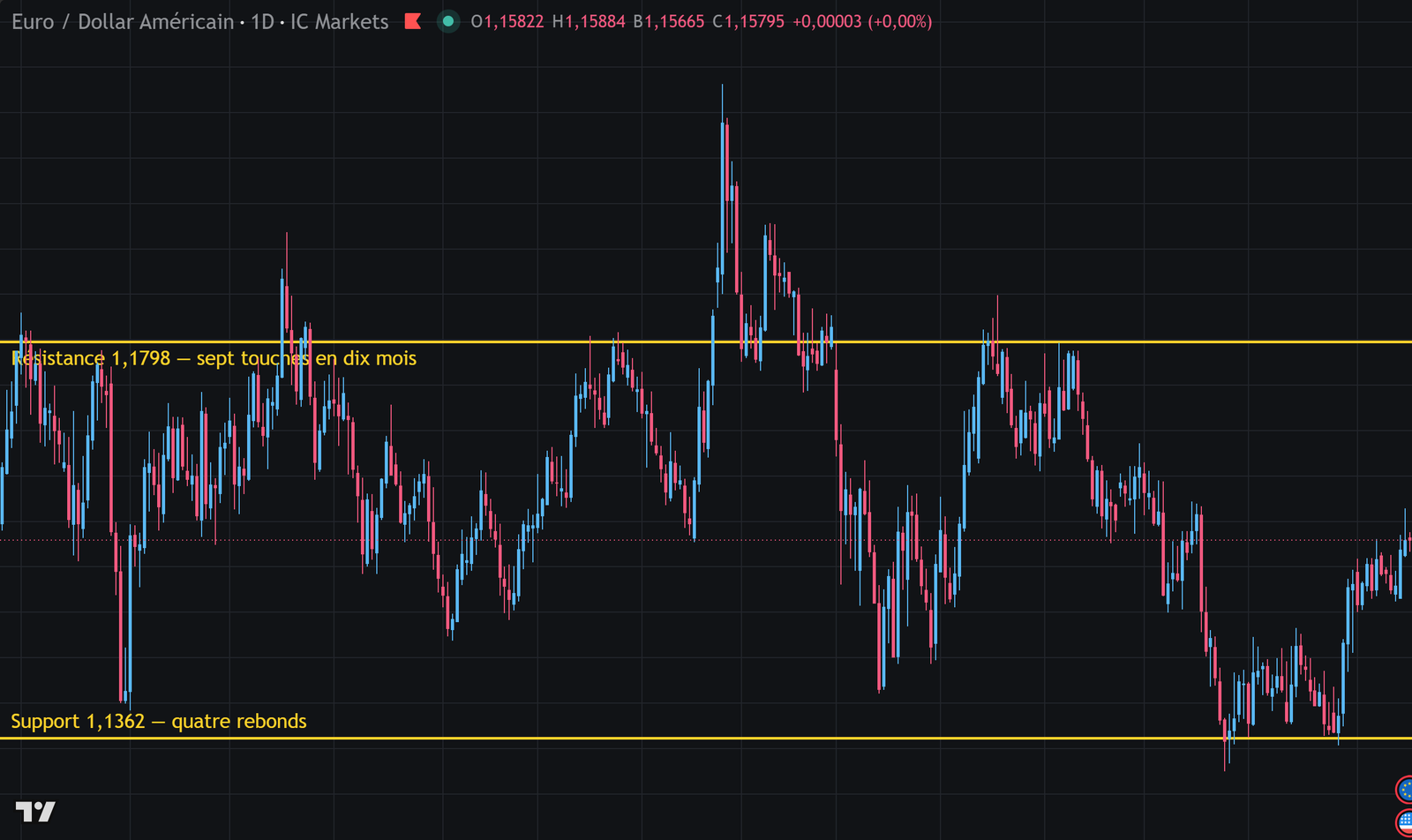Open the European Union economic event icon
The image size is (1412, 840).
(1404, 790)
